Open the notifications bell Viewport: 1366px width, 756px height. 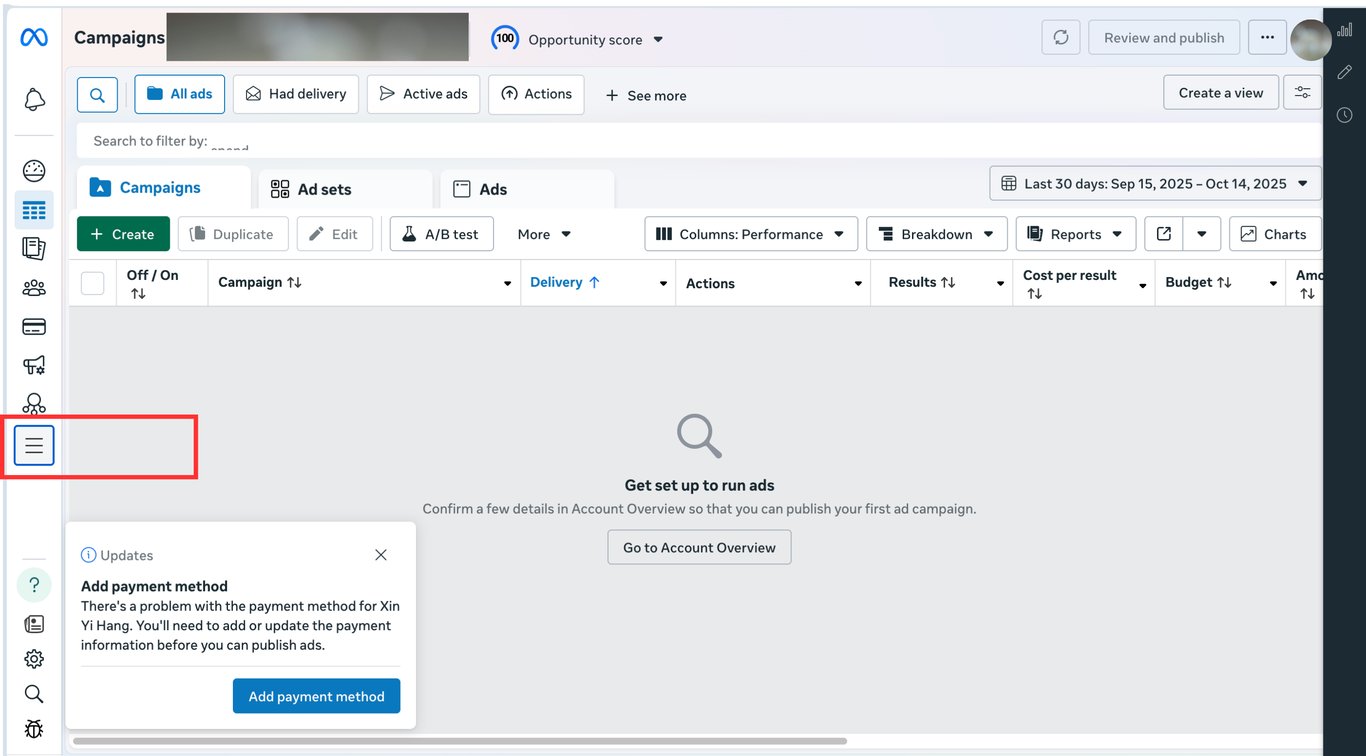[x=34, y=99]
